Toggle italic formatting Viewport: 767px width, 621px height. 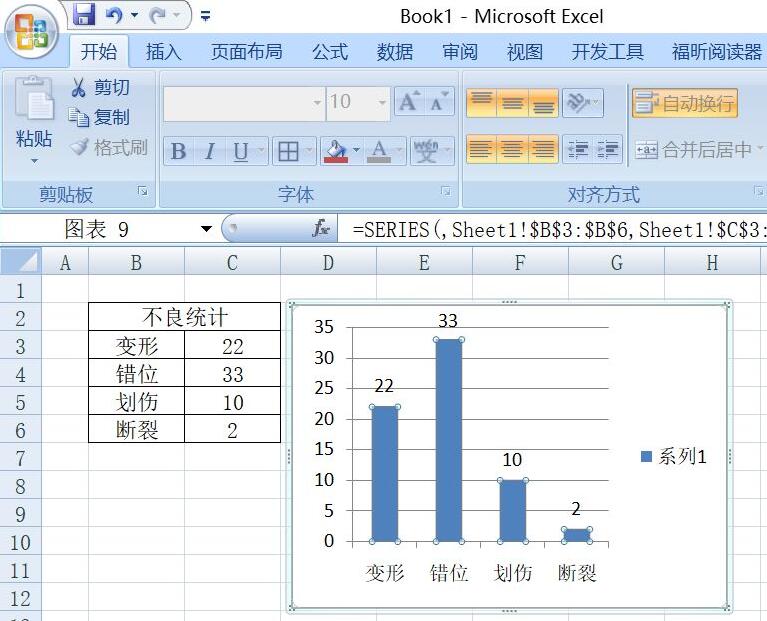[x=209, y=151]
